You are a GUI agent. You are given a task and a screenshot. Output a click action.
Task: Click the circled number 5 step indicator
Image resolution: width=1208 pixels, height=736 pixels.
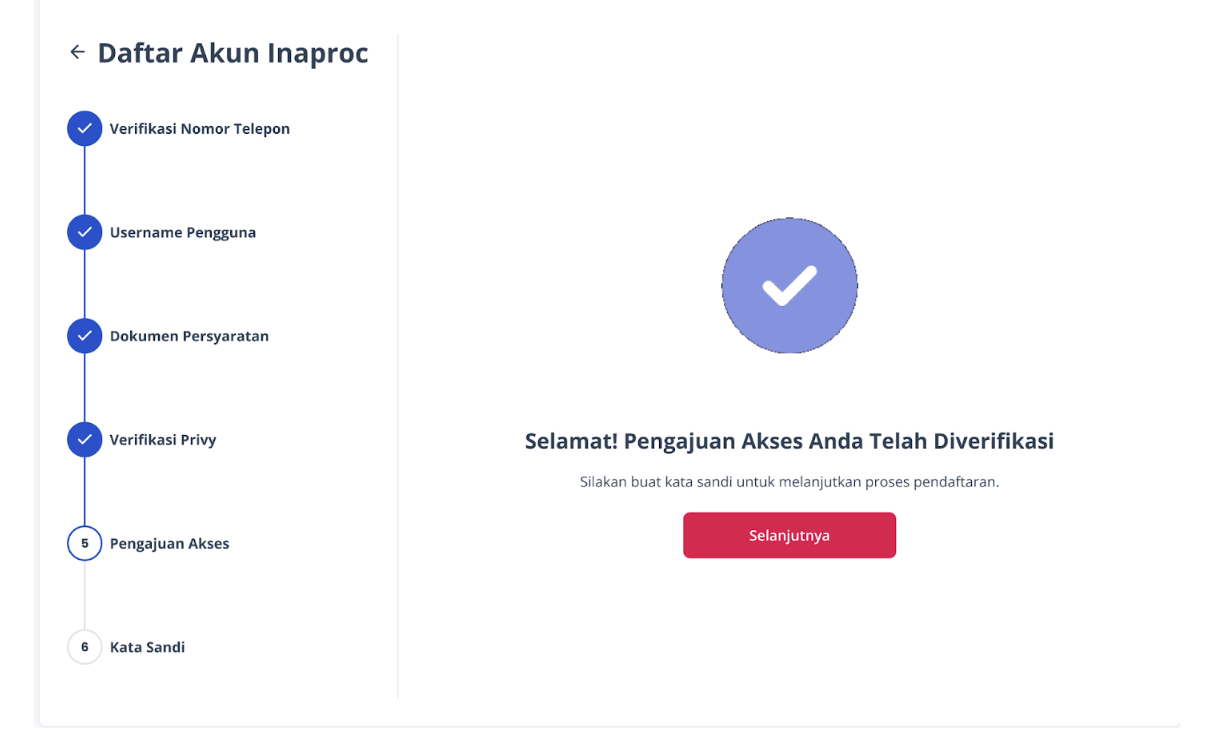[84, 543]
